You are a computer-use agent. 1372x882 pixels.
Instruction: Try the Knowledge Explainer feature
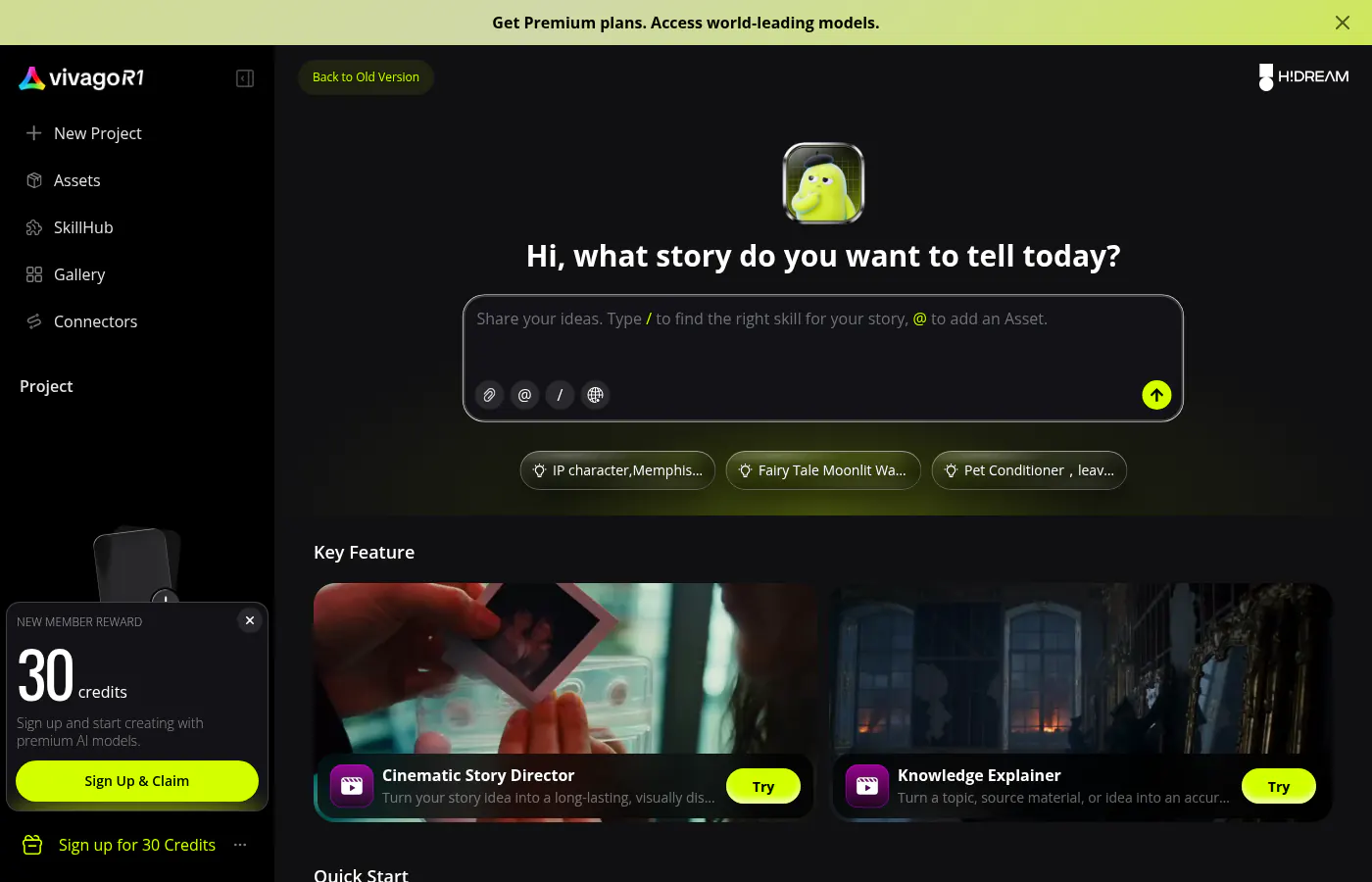tap(1279, 786)
